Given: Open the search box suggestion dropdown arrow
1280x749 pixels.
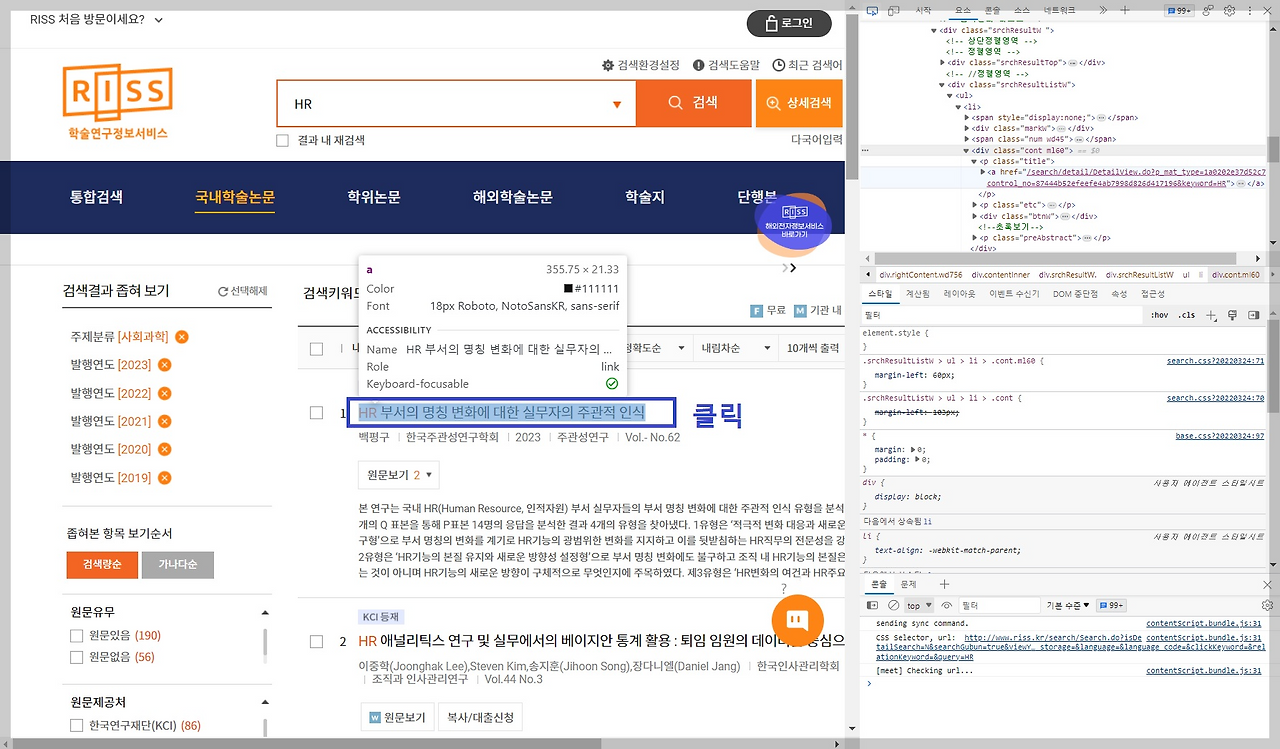Looking at the screenshot, I should coord(617,104).
